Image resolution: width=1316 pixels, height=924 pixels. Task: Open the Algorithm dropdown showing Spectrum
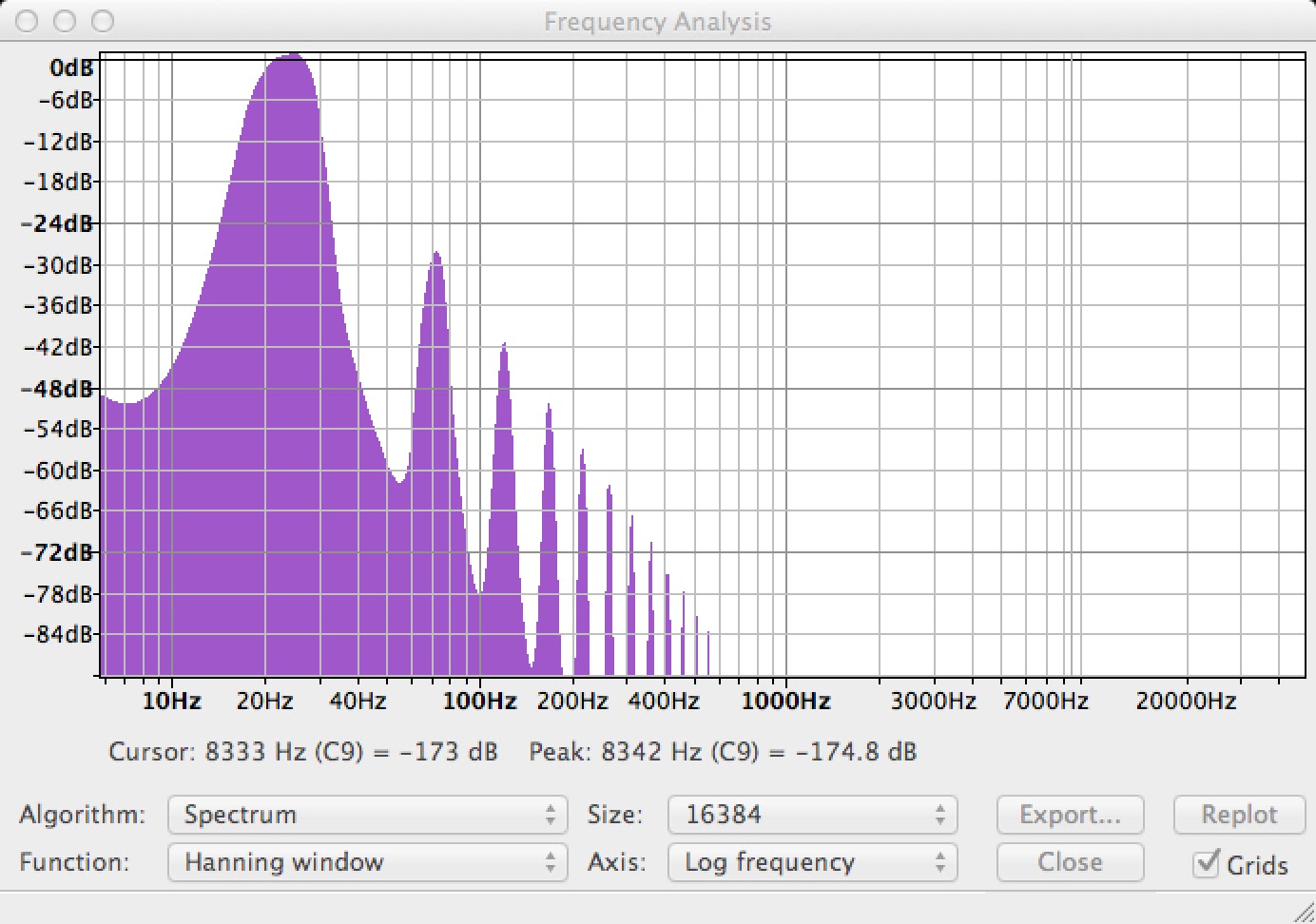[x=367, y=815]
